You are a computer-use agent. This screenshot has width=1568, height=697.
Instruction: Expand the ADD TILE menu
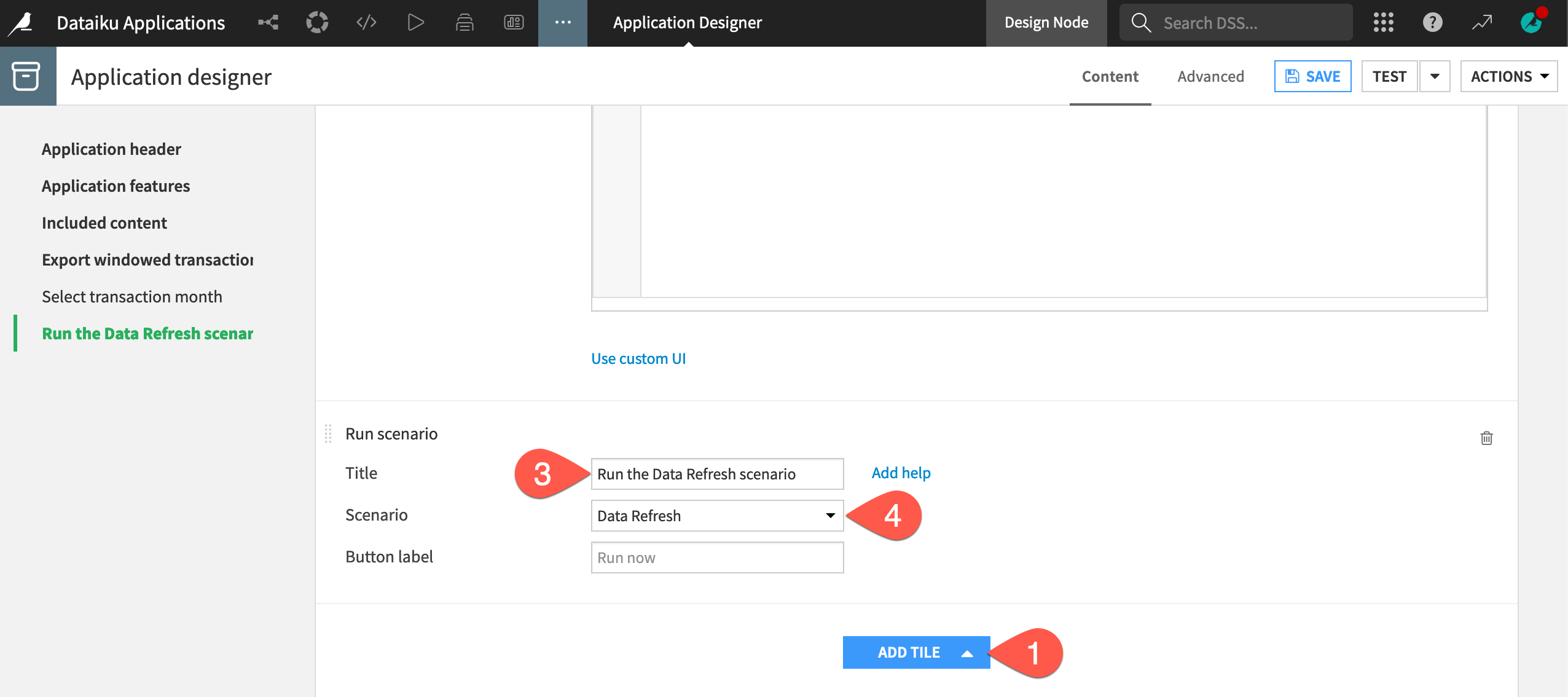(x=915, y=652)
